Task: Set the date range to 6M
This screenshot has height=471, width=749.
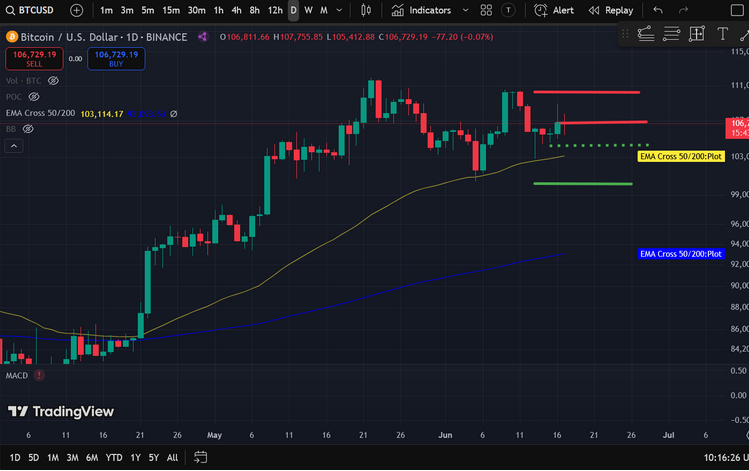Action: 92,458
